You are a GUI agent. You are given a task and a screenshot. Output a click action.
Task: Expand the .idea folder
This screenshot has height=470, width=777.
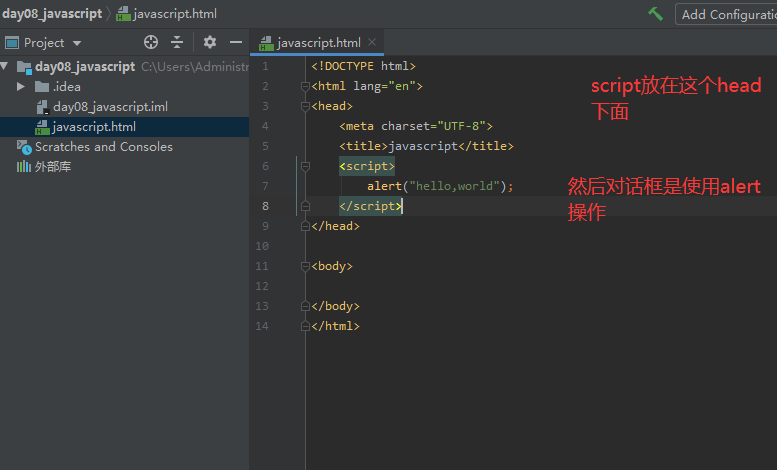(x=21, y=87)
